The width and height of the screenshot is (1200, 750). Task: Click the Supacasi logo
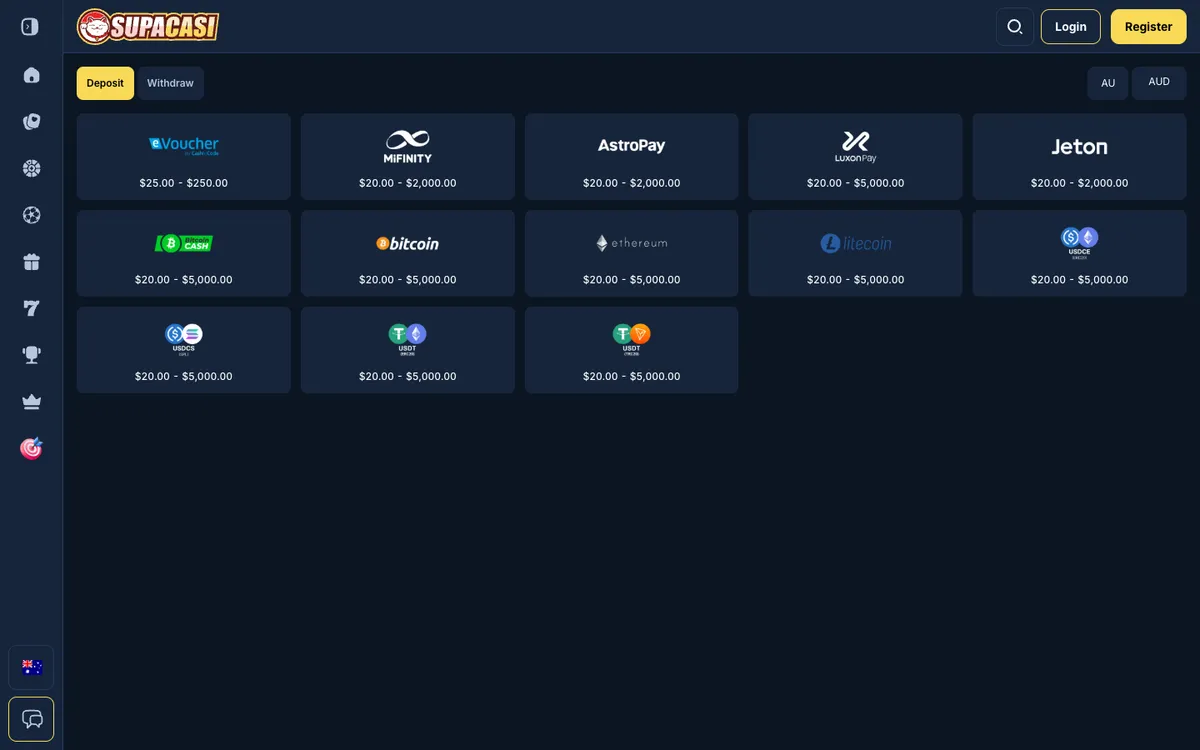pos(148,27)
